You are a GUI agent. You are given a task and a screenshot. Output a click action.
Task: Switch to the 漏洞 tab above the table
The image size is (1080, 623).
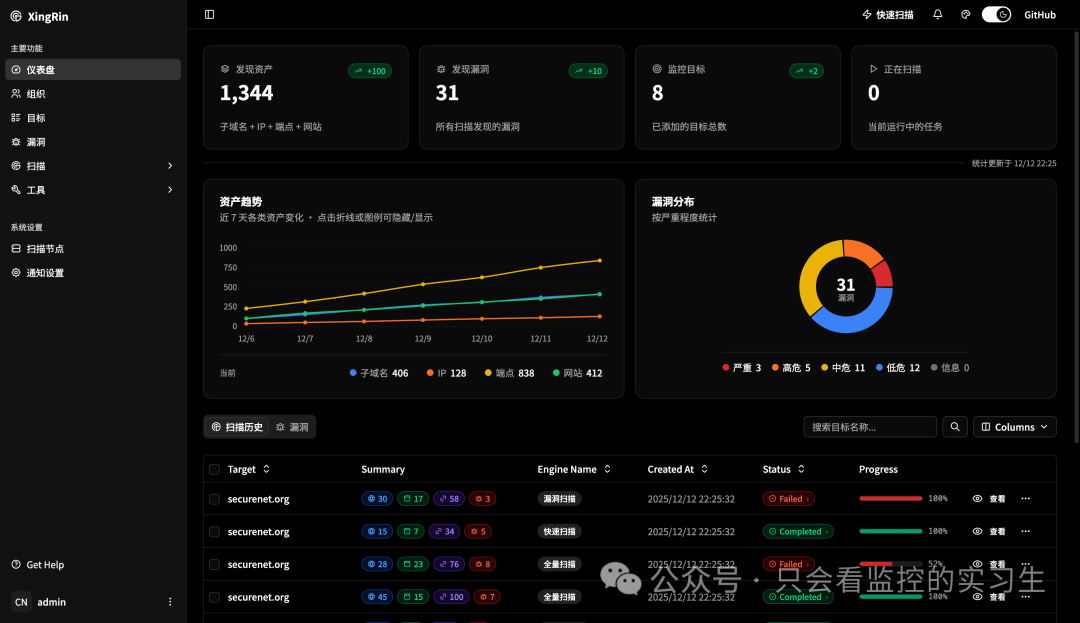tap(292, 427)
